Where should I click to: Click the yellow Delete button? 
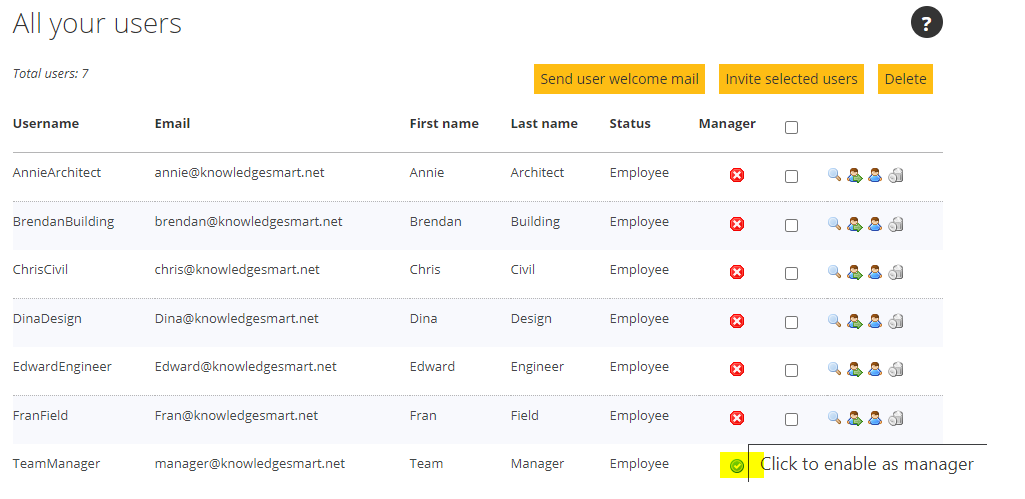pos(905,79)
